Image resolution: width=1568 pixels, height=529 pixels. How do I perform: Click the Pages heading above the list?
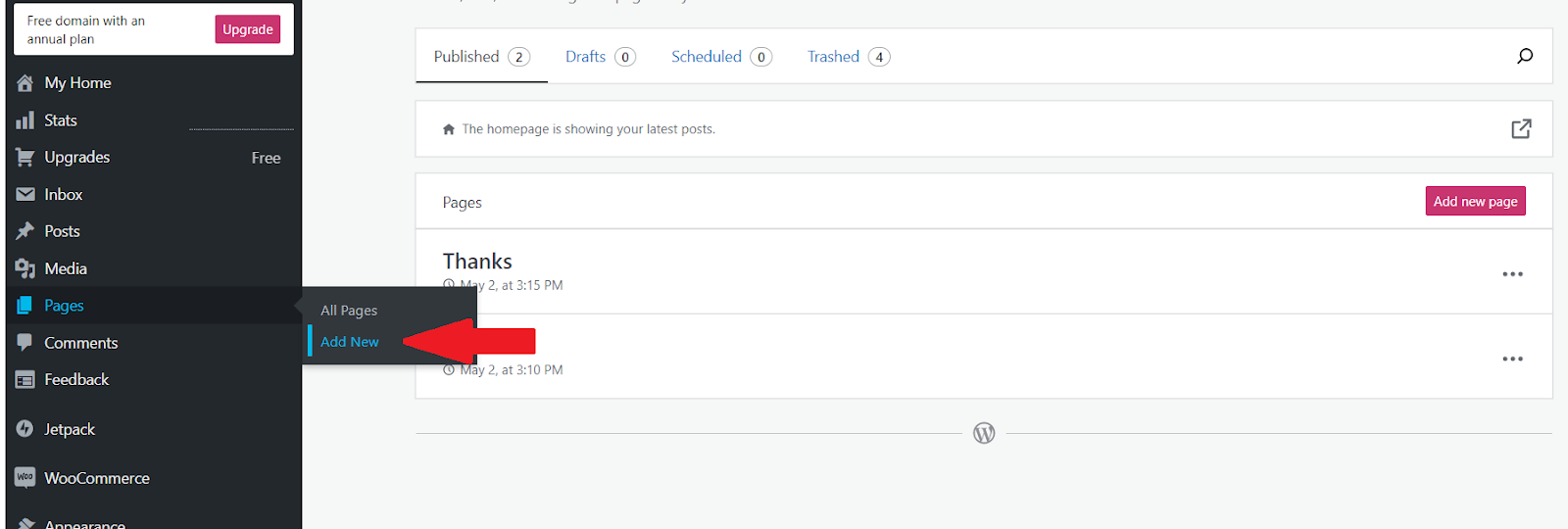pyautogui.click(x=462, y=203)
